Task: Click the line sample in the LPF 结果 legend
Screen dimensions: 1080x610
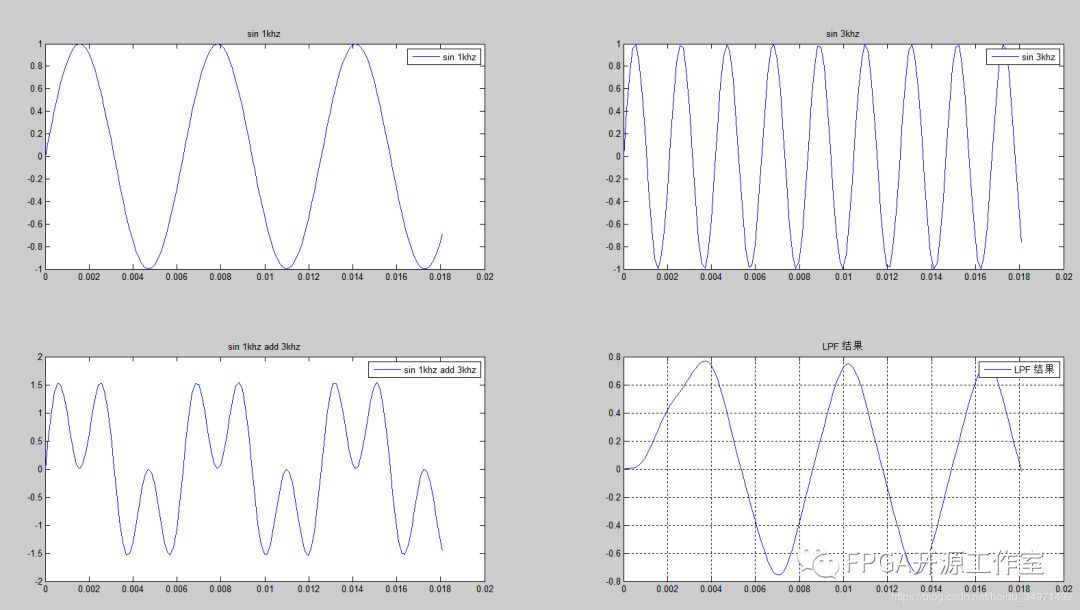Action: coord(996,370)
